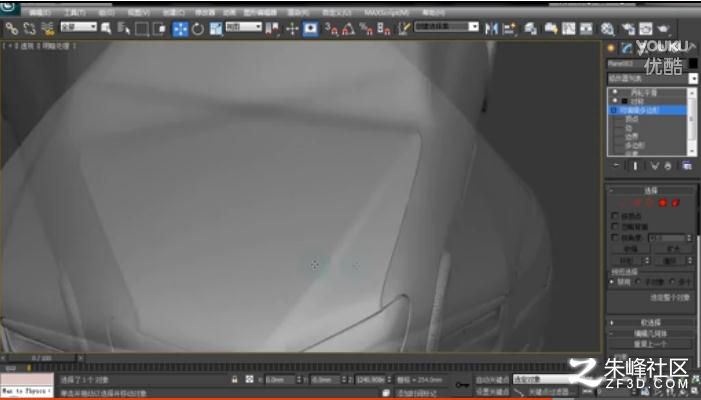The width and height of the screenshot is (701, 400).
Task: Toggle the Ignore Backfacing checkbox
Action: point(615,227)
